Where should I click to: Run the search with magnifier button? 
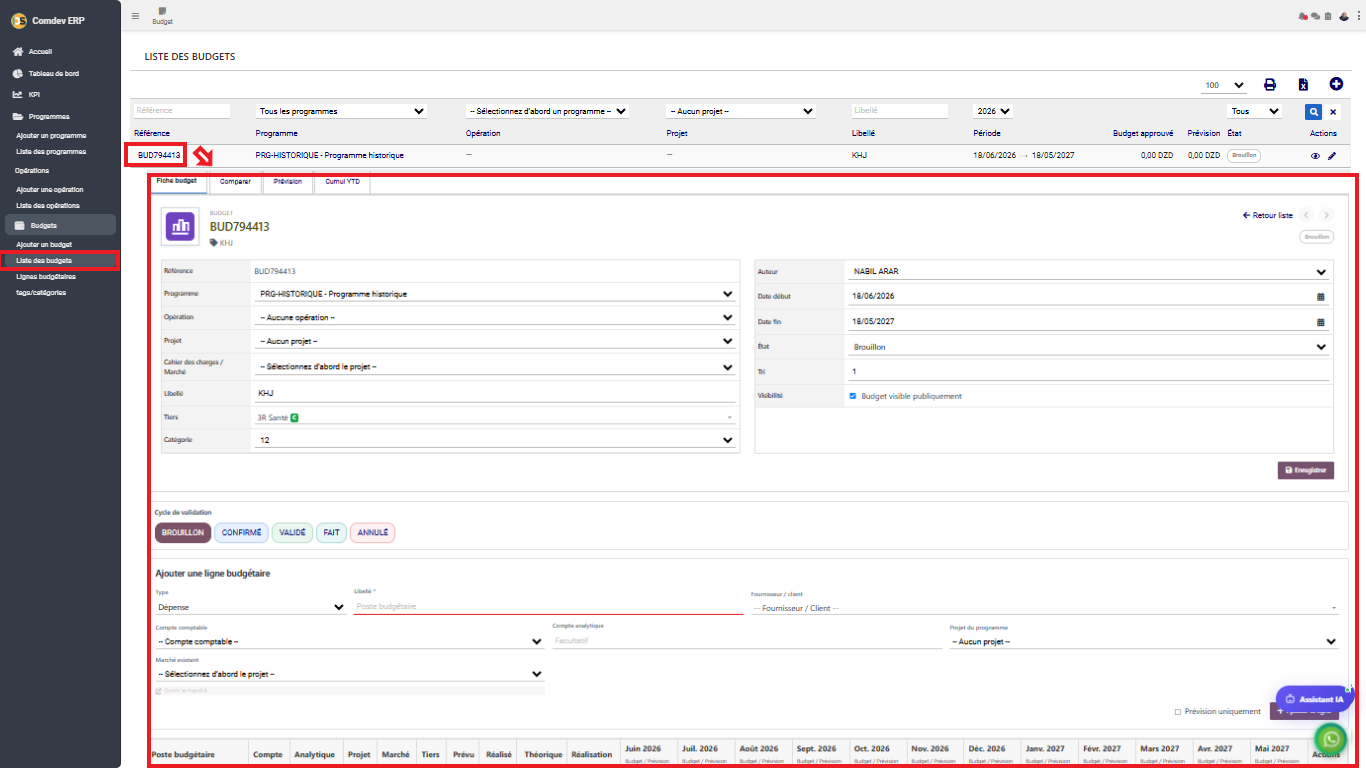pyautogui.click(x=1313, y=112)
